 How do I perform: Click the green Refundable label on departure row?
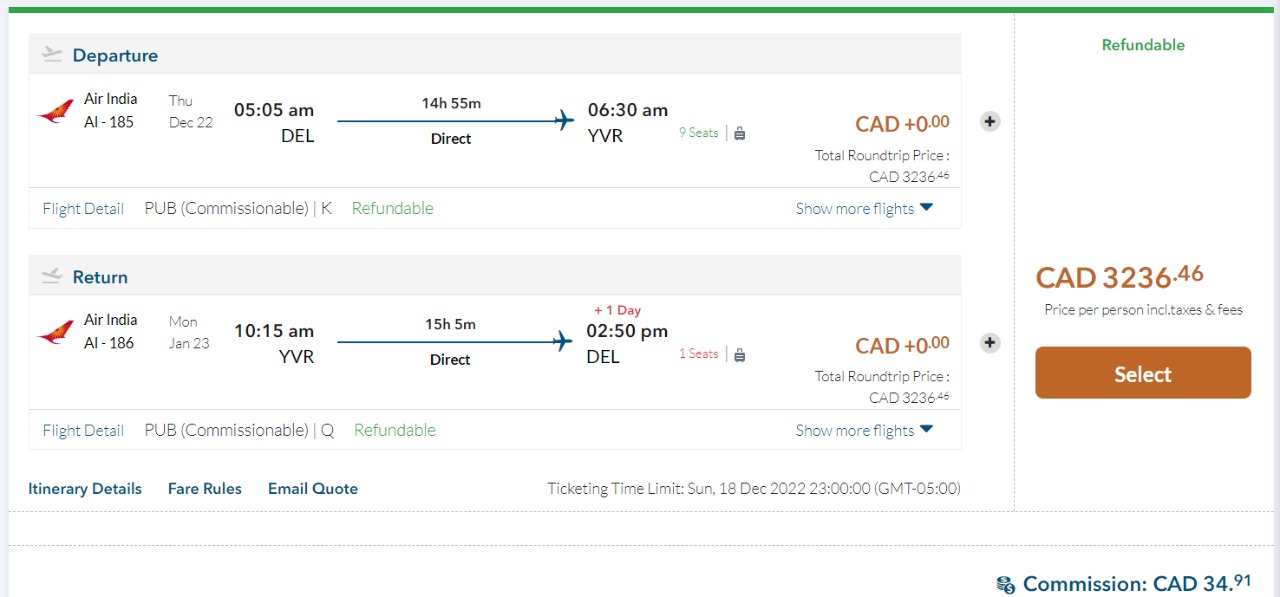click(x=393, y=208)
